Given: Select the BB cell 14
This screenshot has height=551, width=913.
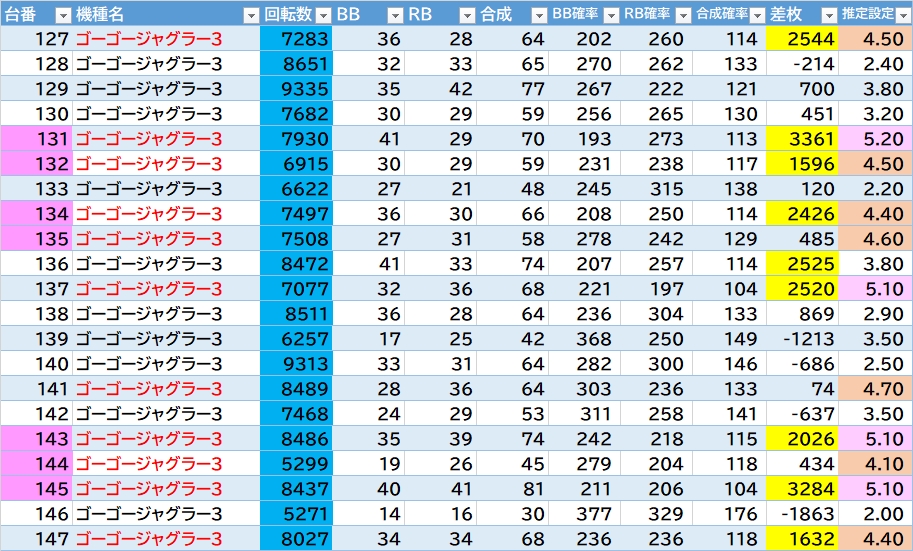Looking at the screenshot, I should tap(369, 514).
